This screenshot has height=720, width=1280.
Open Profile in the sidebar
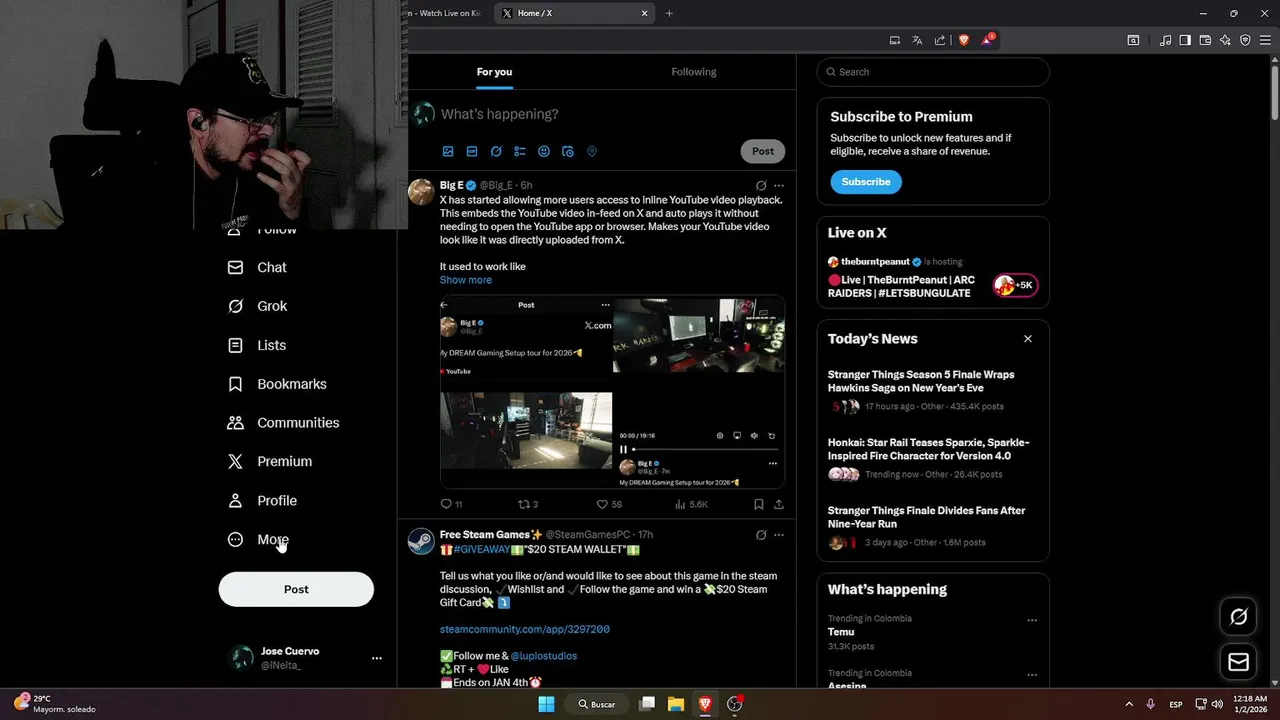coord(262,500)
